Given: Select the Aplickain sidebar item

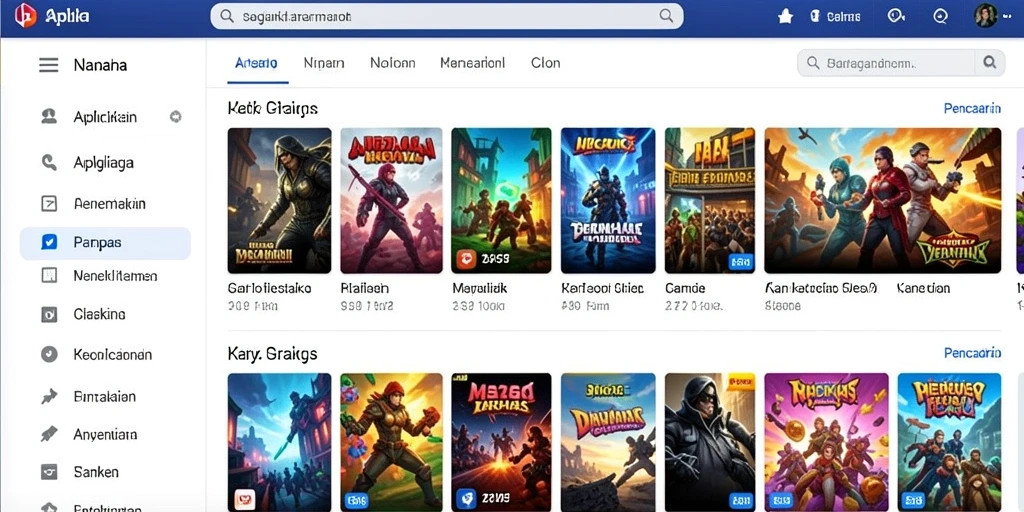Looking at the screenshot, I should 105,117.
